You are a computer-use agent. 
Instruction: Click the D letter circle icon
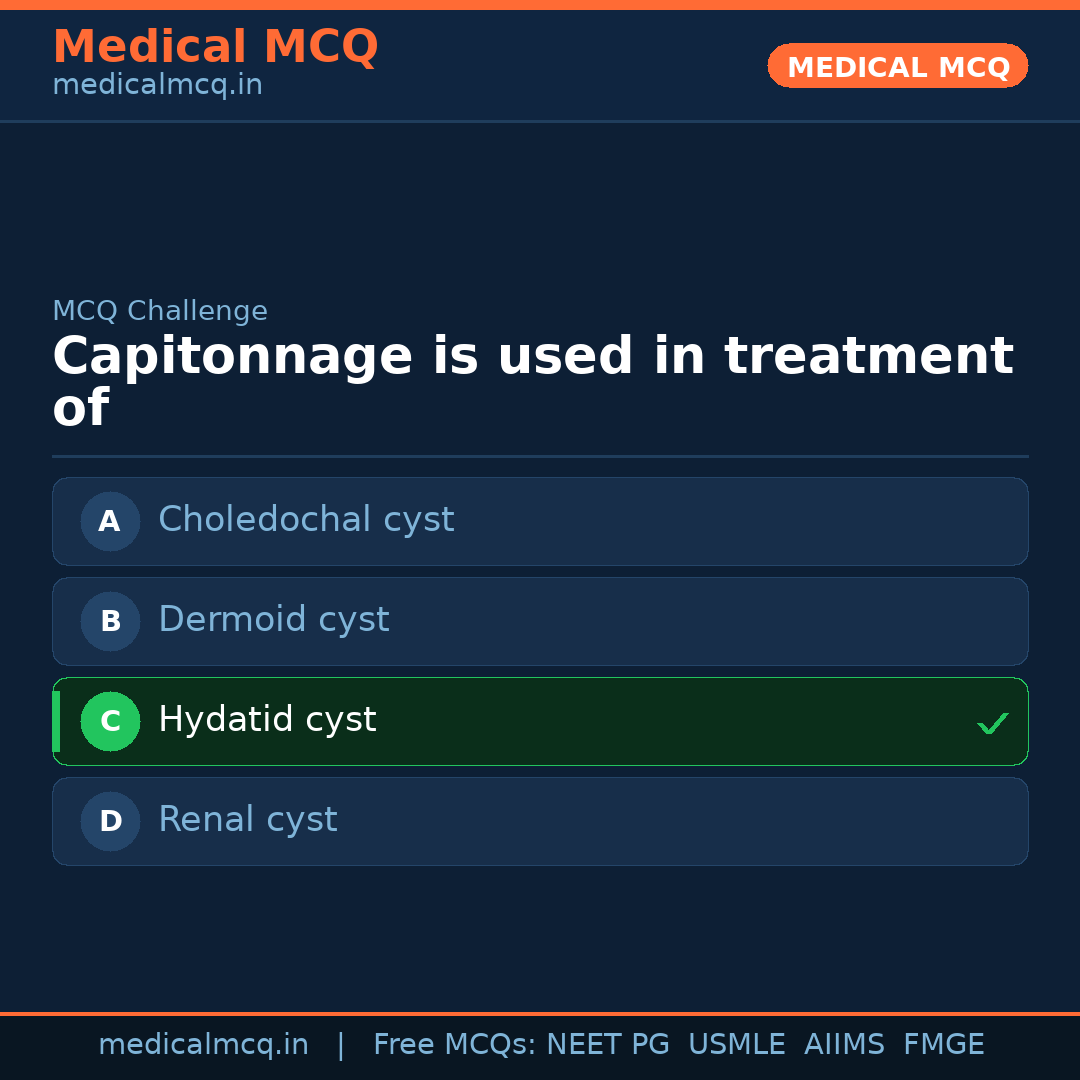(110, 821)
